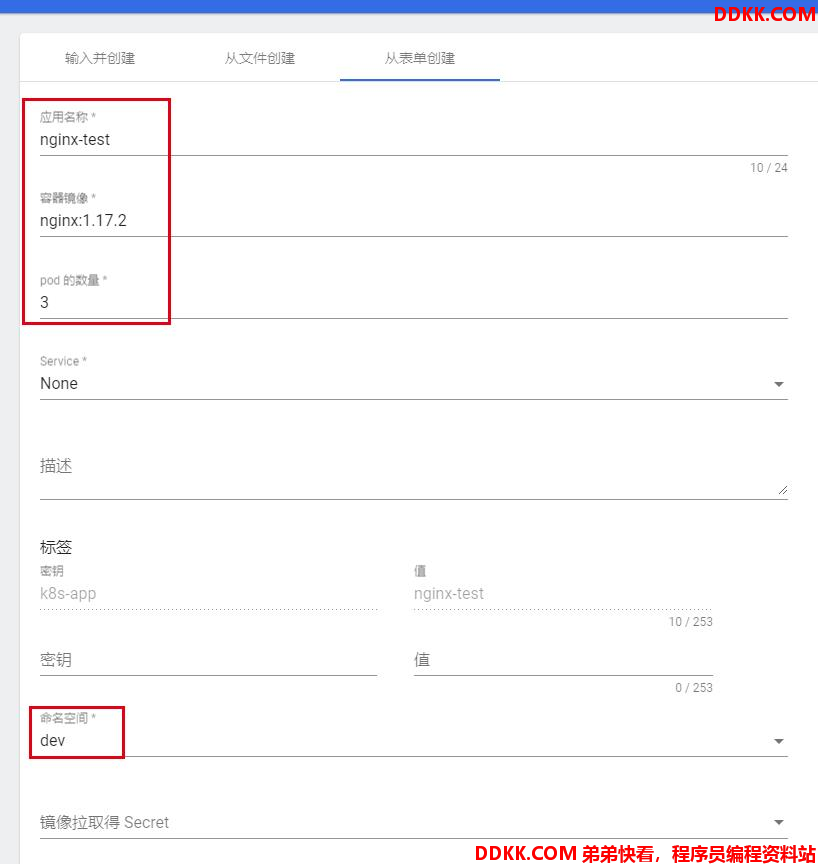
Task: Select the 从表单创建 tab
Action: 420,58
